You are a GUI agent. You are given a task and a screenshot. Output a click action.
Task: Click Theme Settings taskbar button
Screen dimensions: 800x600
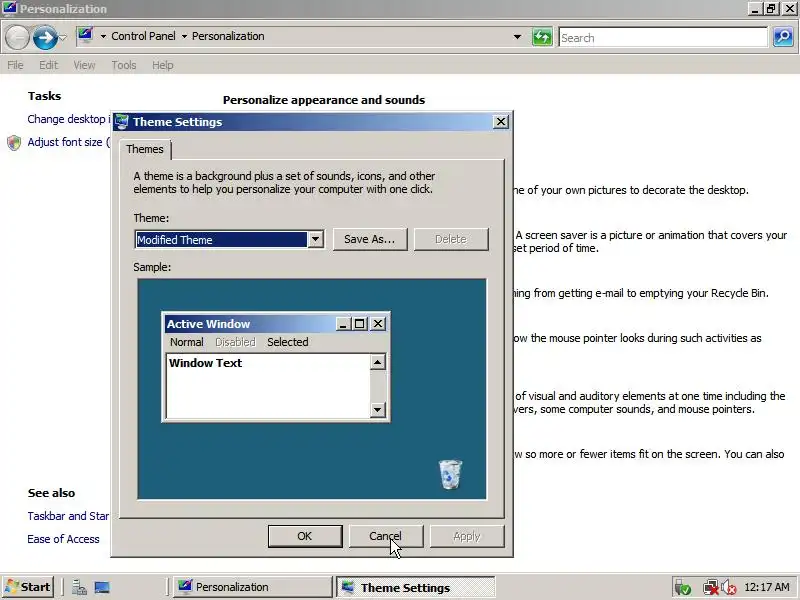point(415,587)
